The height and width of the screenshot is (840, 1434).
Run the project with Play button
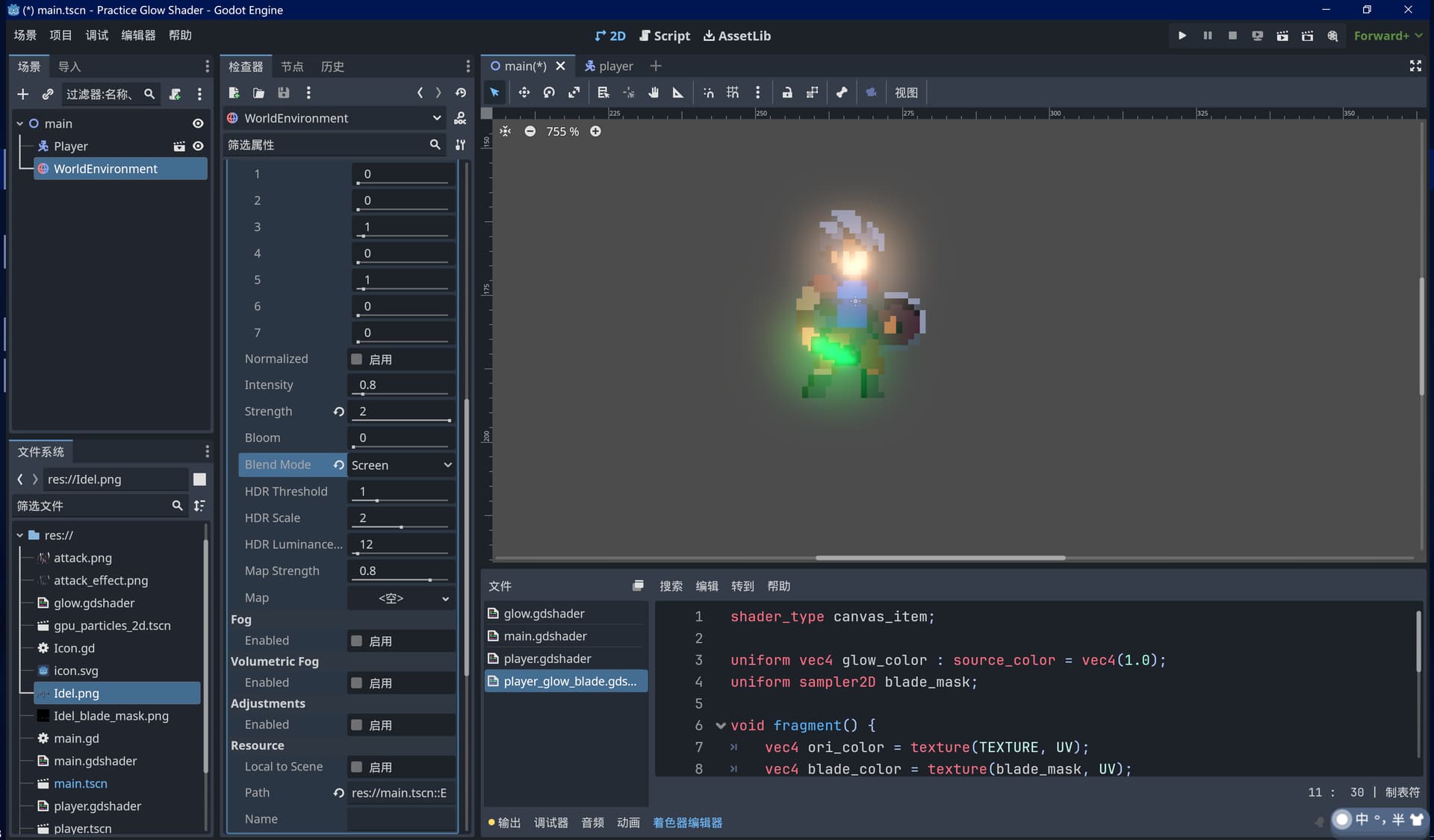coord(1182,36)
